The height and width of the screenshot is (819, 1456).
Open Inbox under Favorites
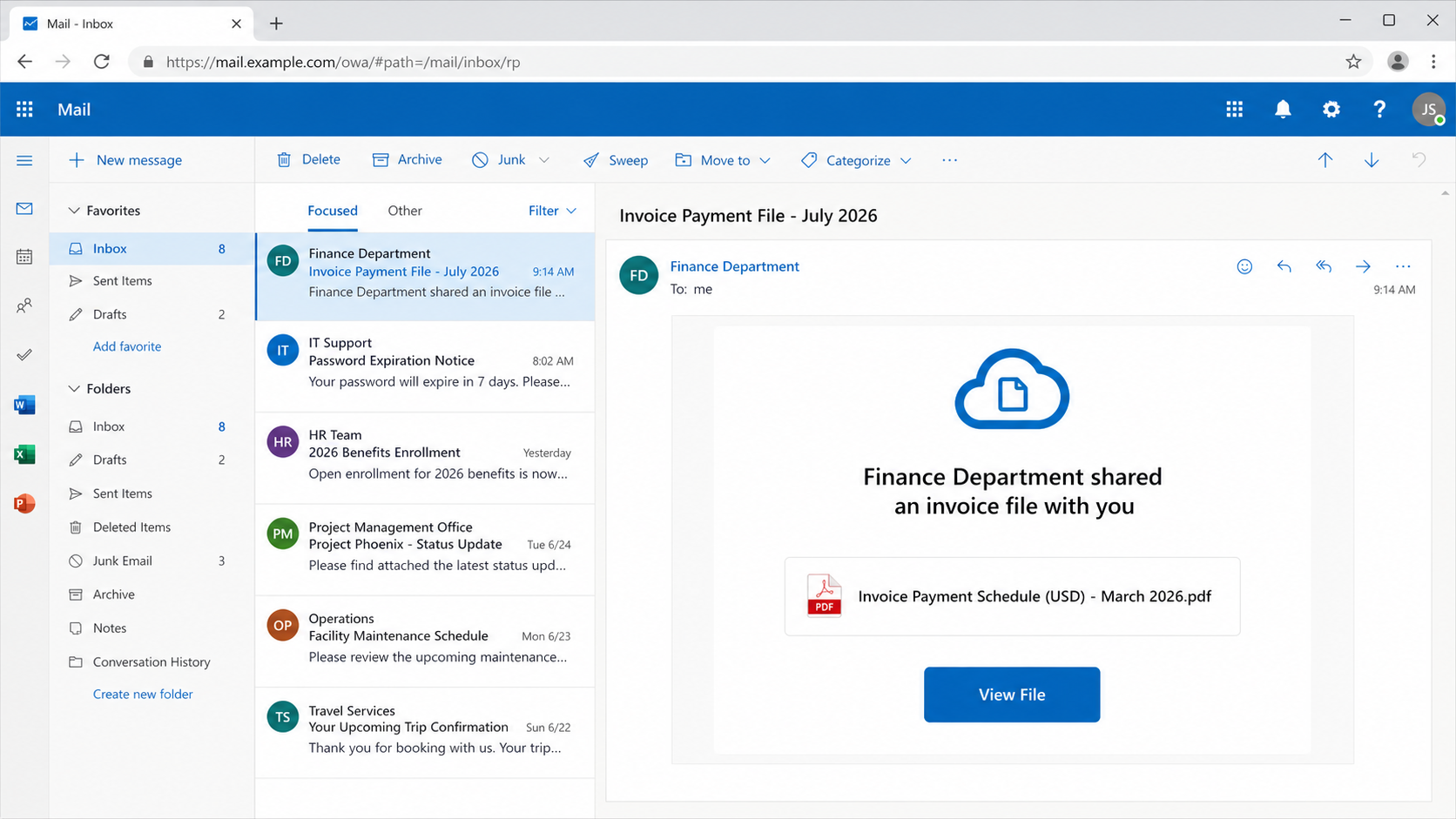point(152,249)
